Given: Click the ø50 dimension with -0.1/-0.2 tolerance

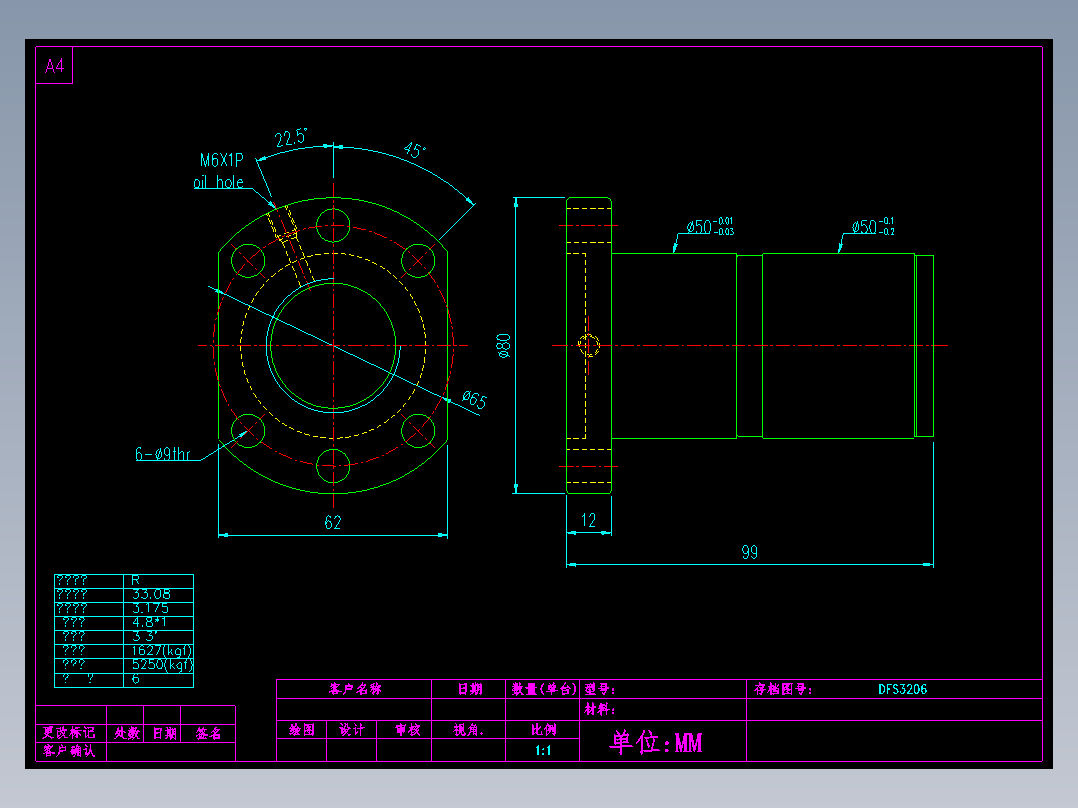Looking at the screenshot, I should click(x=873, y=227).
